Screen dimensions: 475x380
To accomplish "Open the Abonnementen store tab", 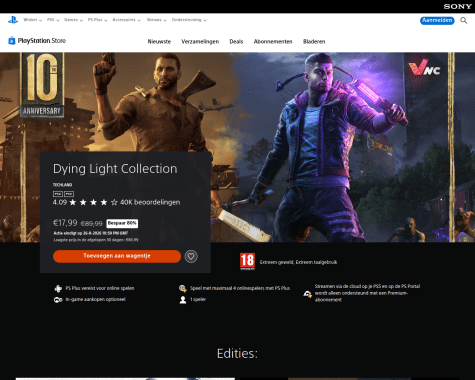I will tap(273, 42).
